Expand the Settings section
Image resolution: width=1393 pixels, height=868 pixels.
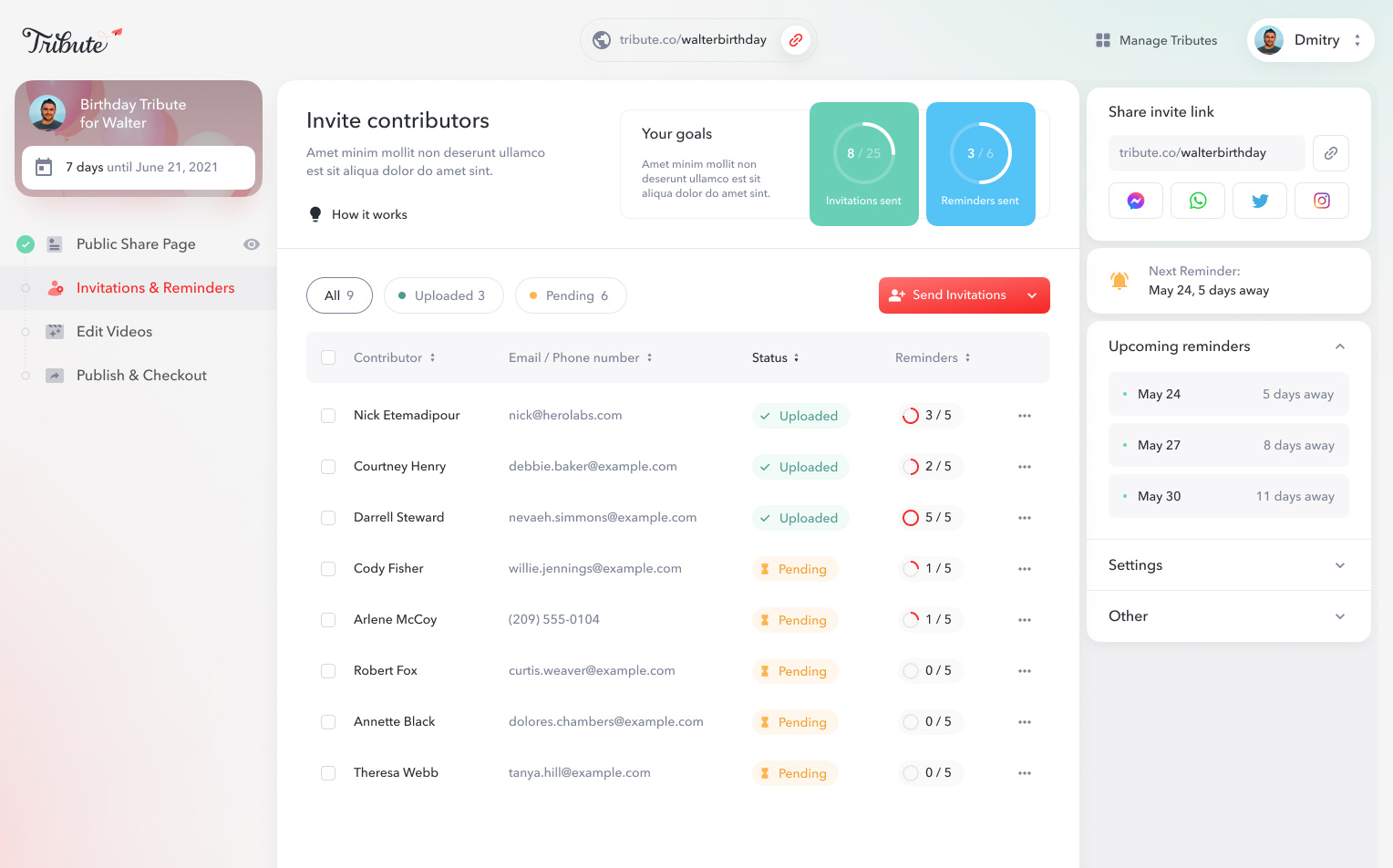[x=1340, y=565]
